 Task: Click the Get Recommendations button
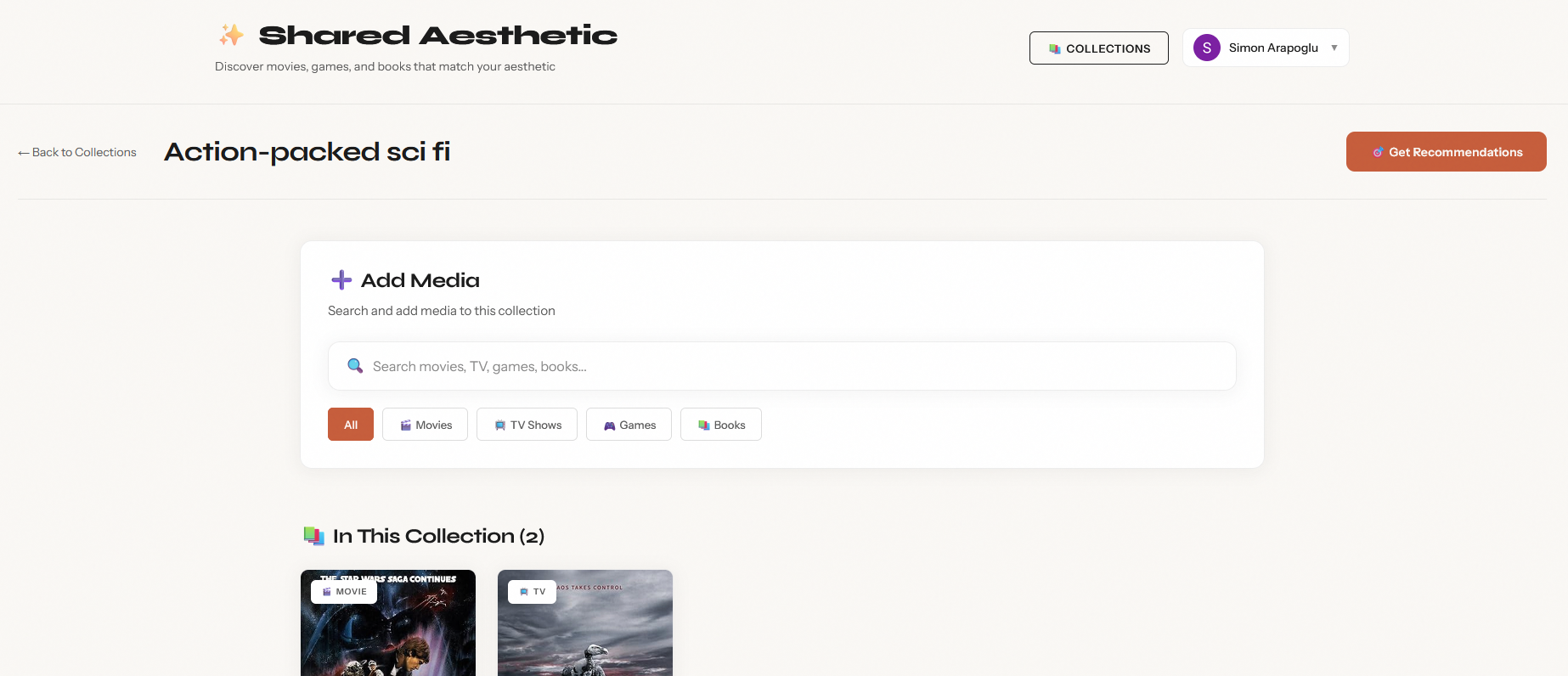(1446, 151)
